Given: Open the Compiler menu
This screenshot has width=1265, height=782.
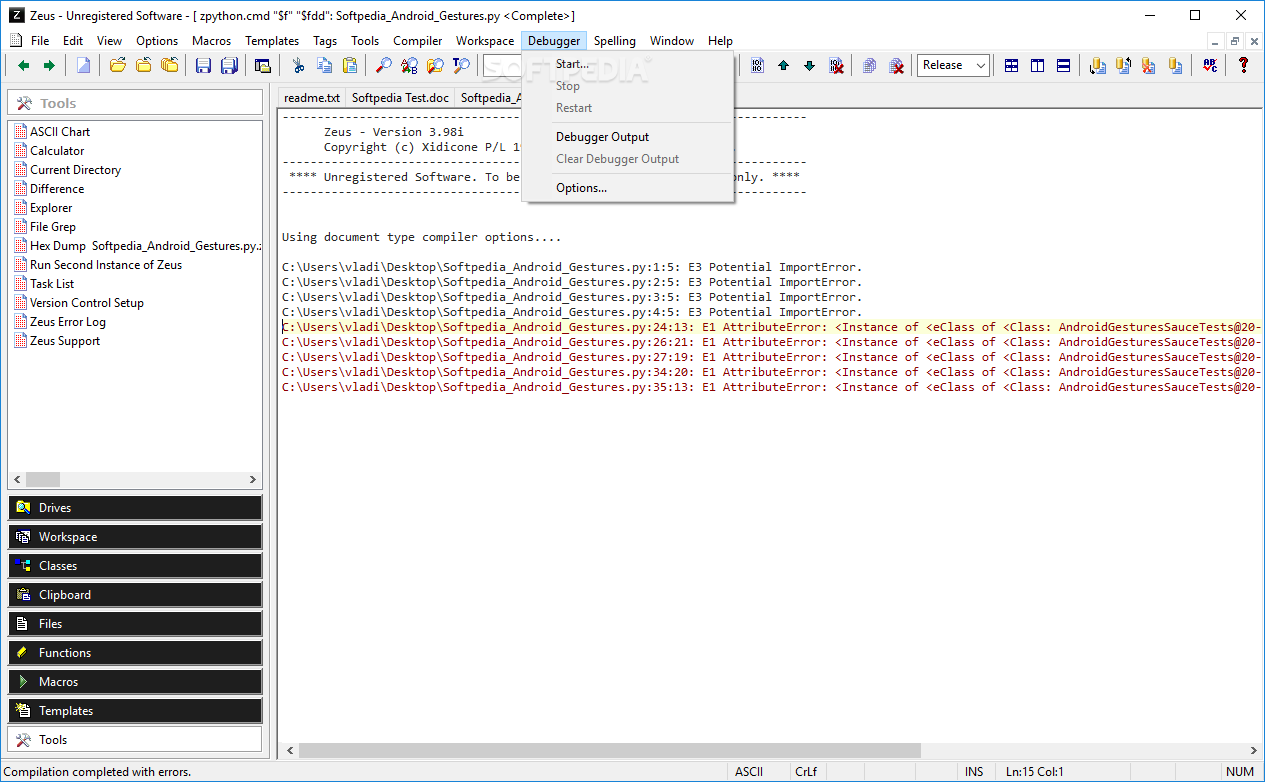Looking at the screenshot, I should 417,41.
